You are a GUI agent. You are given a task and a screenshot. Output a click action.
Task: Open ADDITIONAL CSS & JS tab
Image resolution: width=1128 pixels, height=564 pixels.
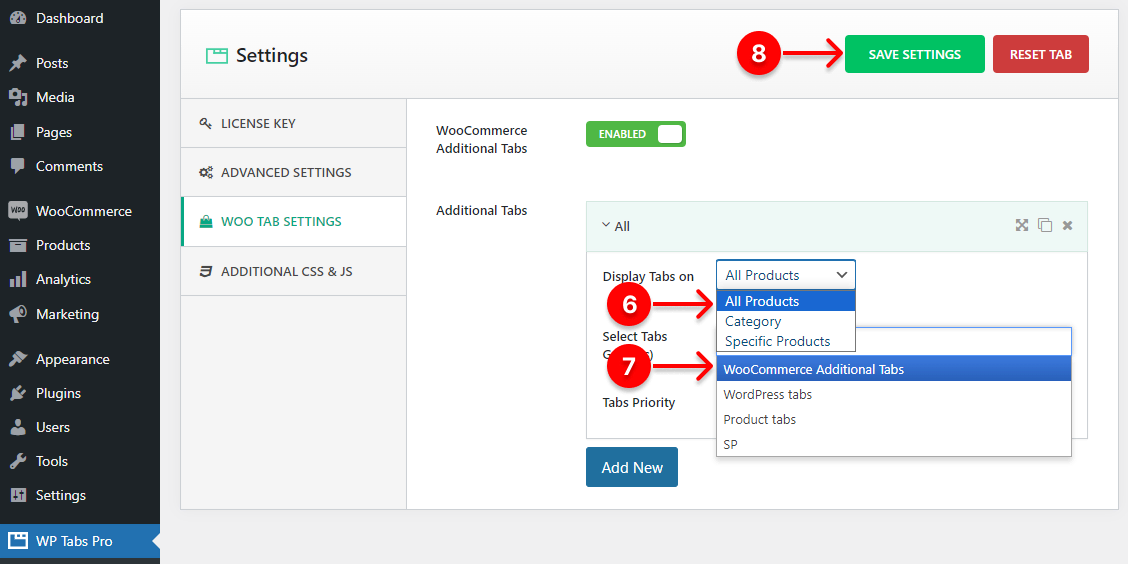point(294,271)
